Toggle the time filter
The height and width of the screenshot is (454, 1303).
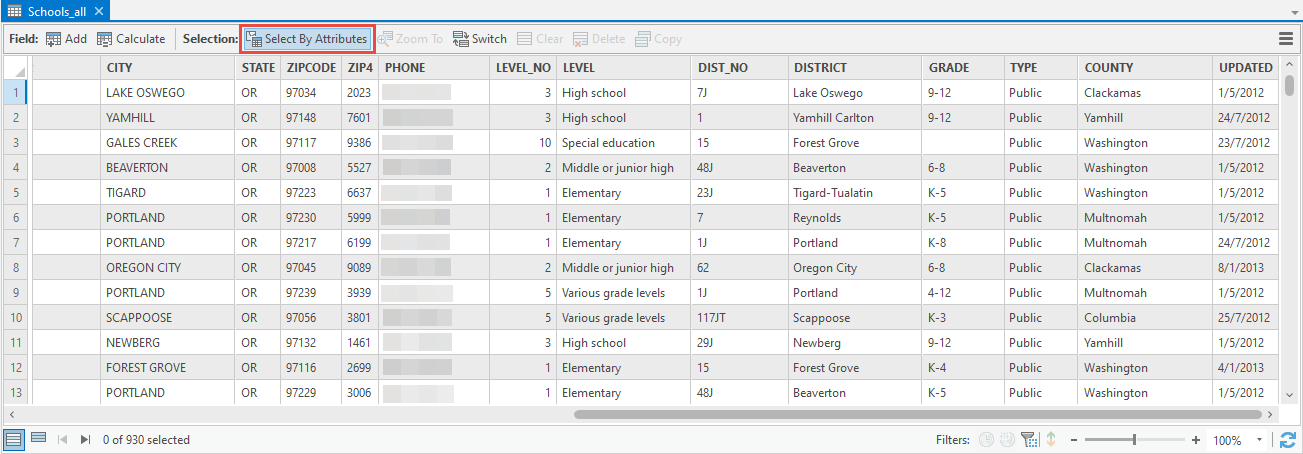click(986, 440)
